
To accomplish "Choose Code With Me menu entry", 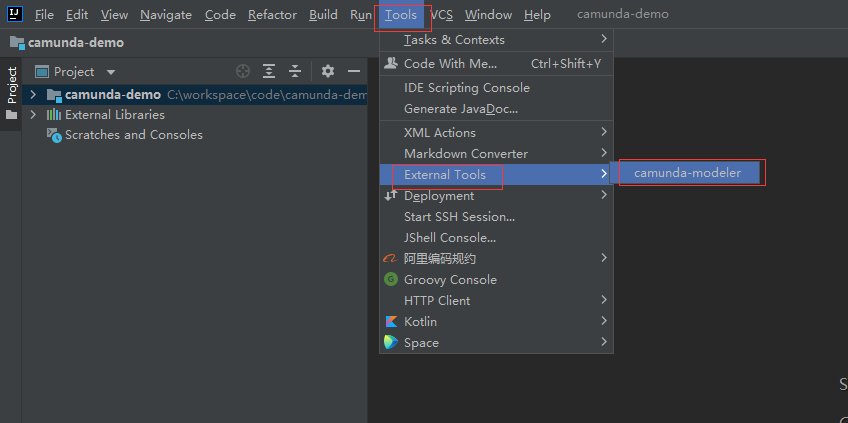I will (496, 63).
